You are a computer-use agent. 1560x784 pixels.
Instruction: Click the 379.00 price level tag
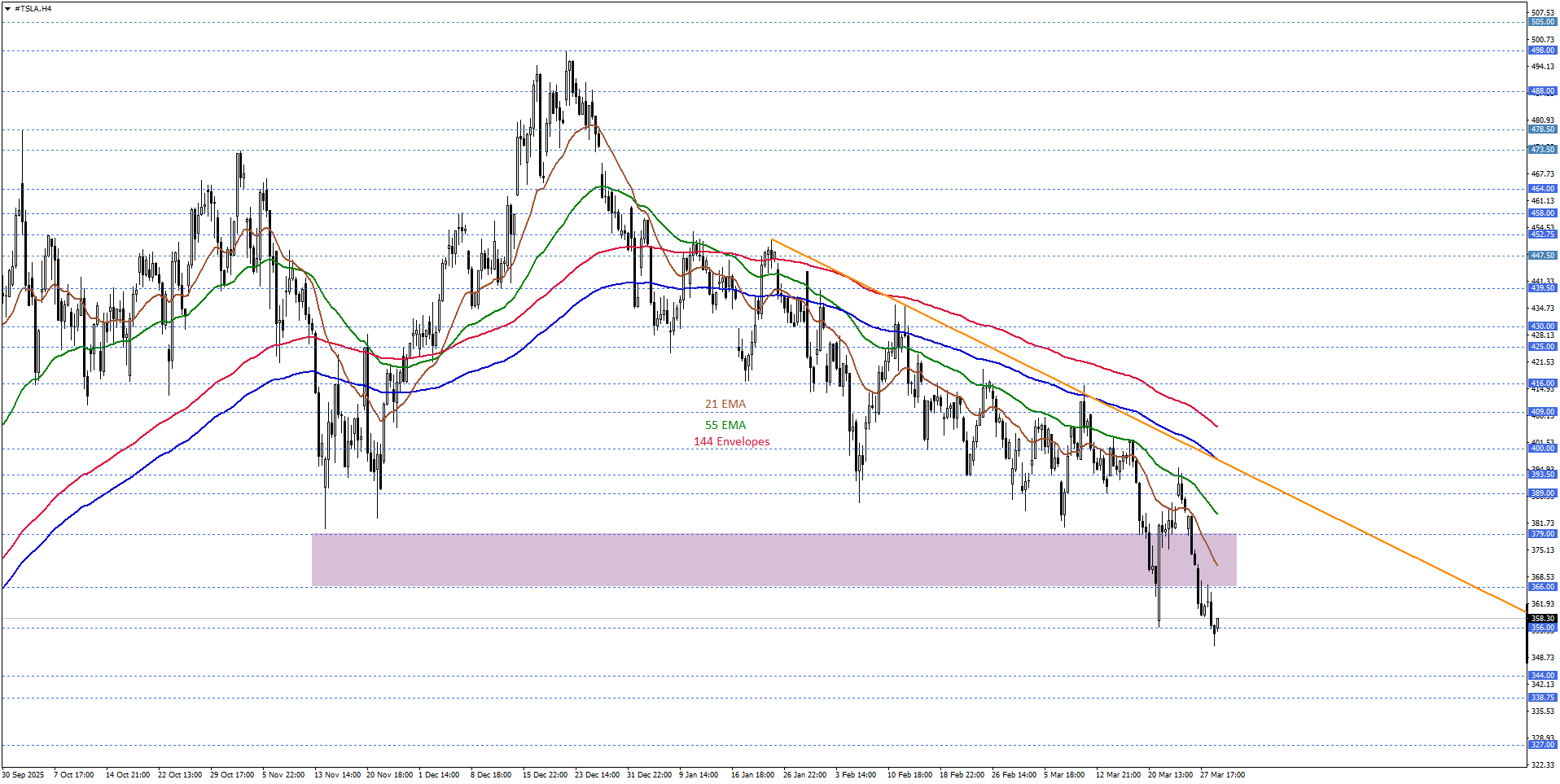pyautogui.click(x=1542, y=534)
